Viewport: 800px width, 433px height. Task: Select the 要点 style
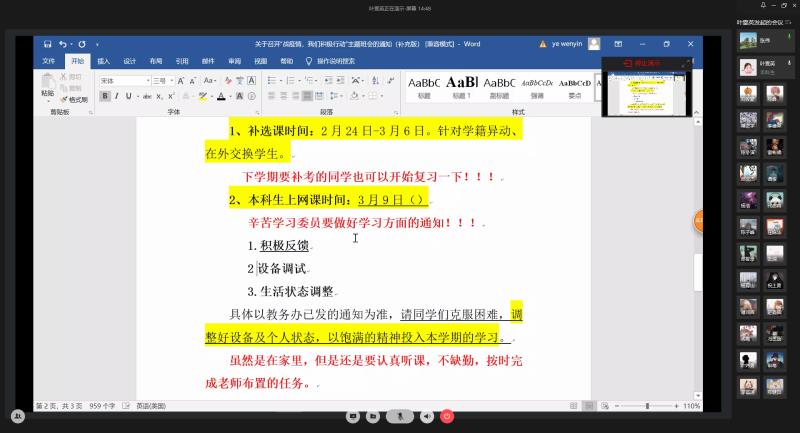click(x=574, y=87)
